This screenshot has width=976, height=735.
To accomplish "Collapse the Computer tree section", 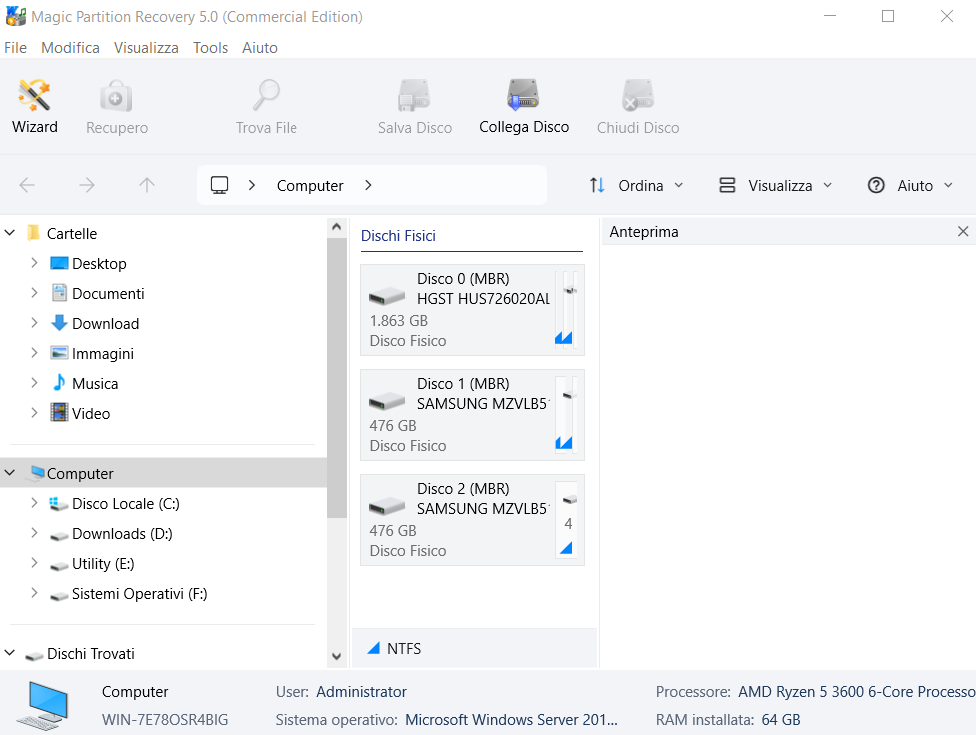I will 10,473.
